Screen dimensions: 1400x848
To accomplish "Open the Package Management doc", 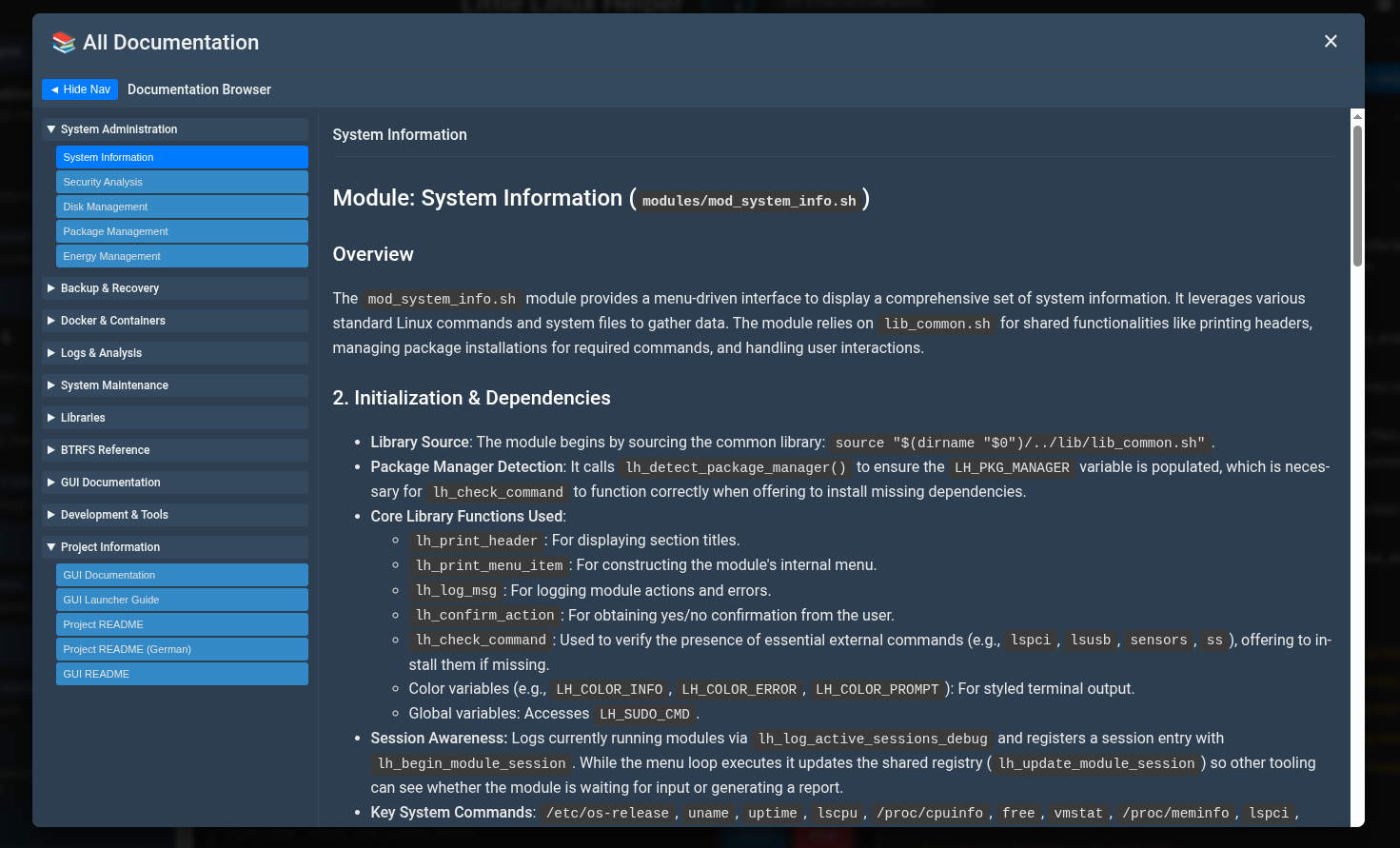I will (x=182, y=231).
